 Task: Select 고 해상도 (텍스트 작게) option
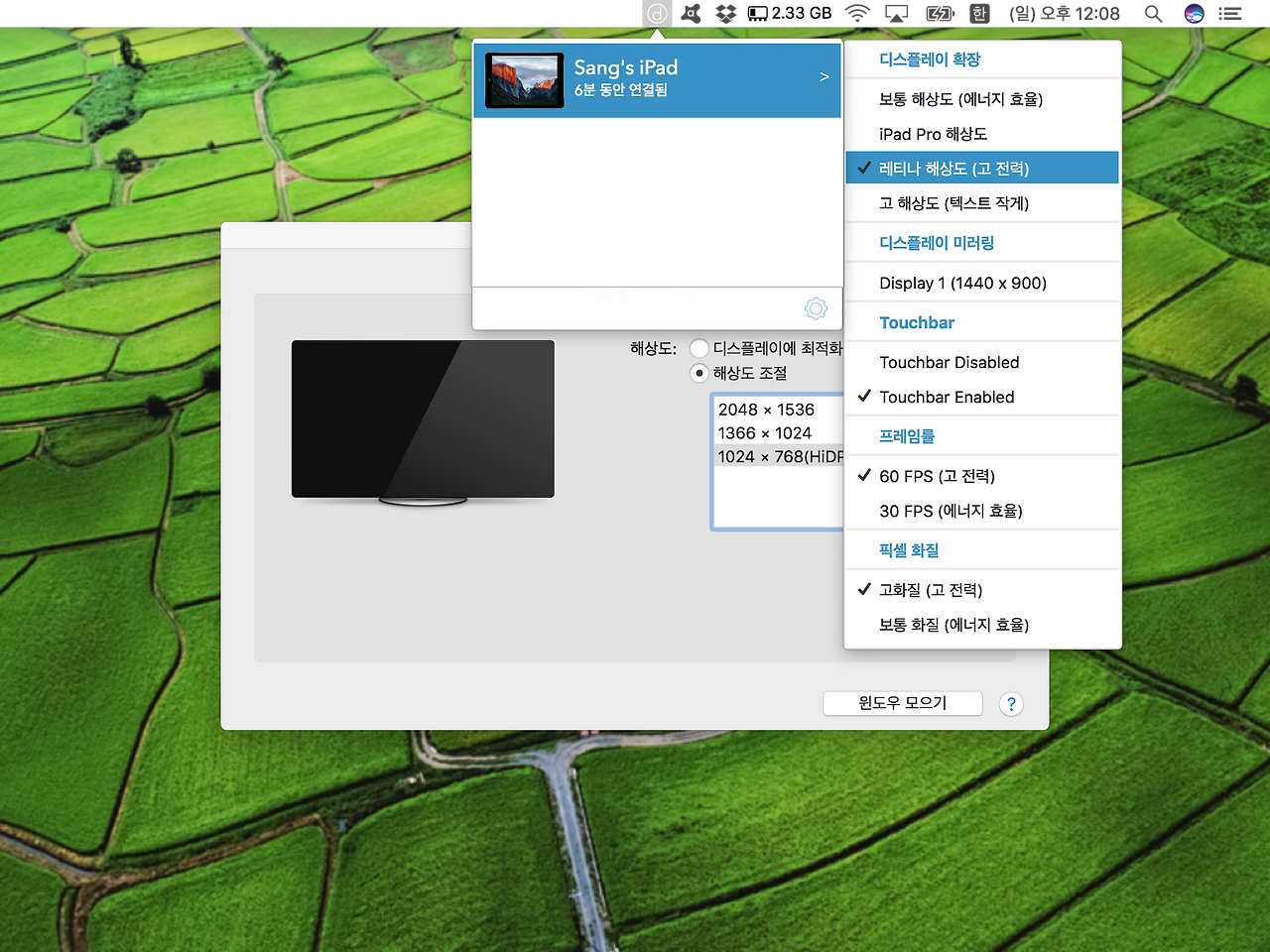(x=982, y=203)
